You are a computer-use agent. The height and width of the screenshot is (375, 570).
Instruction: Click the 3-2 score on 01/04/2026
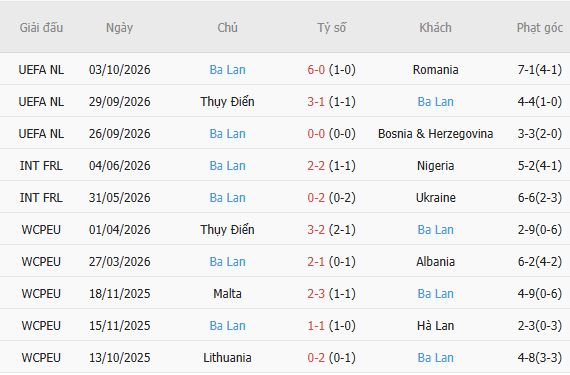(316, 229)
